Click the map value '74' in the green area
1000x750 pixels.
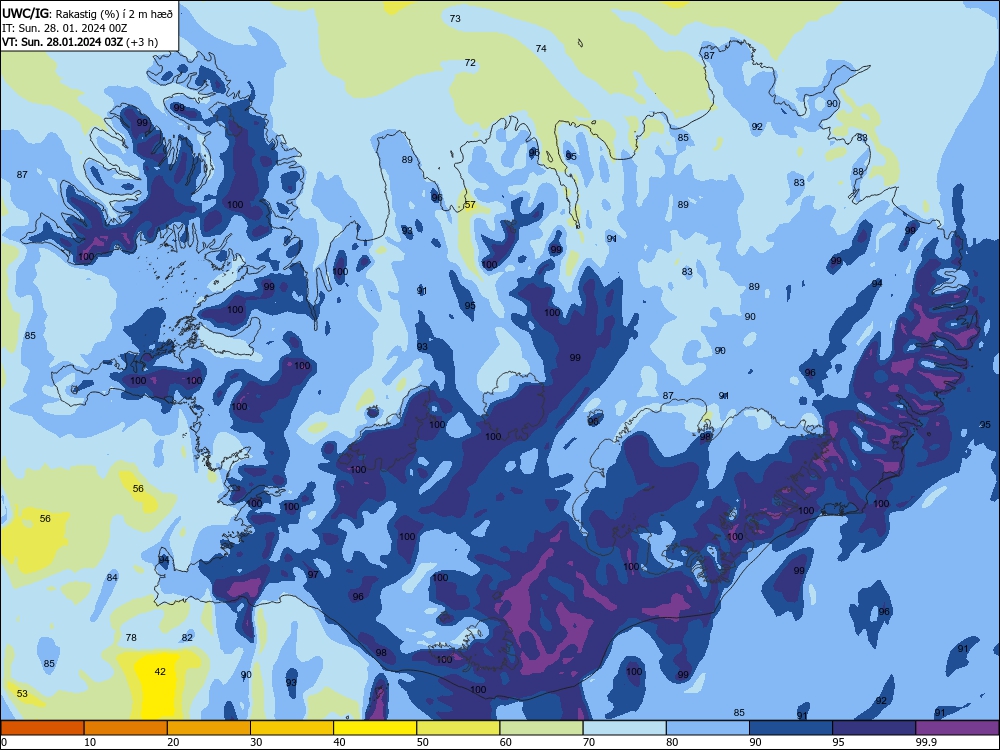pyautogui.click(x=541, y=48)
